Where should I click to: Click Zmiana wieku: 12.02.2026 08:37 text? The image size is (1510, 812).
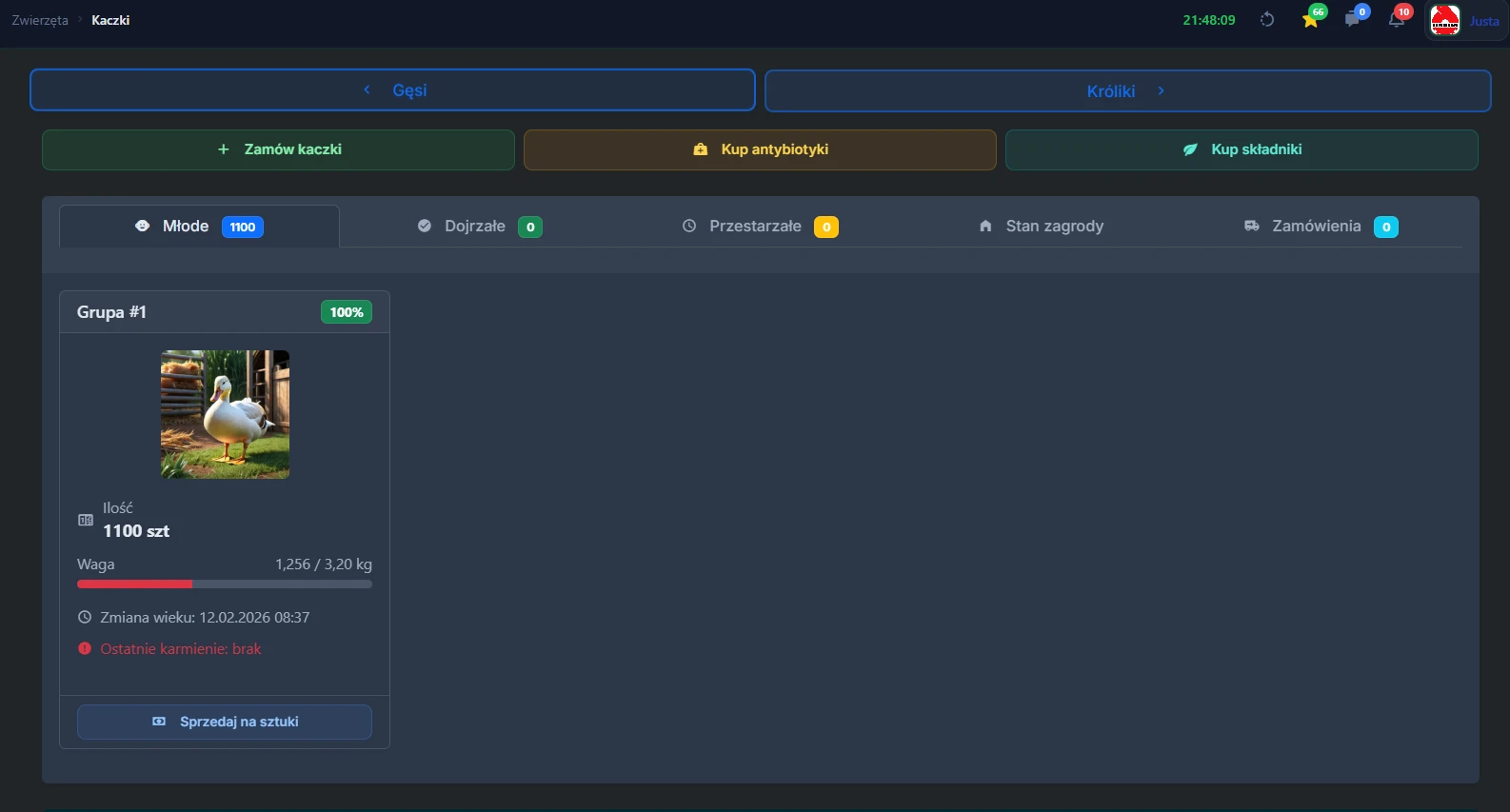pyautogui.click(x=205, y=617)
